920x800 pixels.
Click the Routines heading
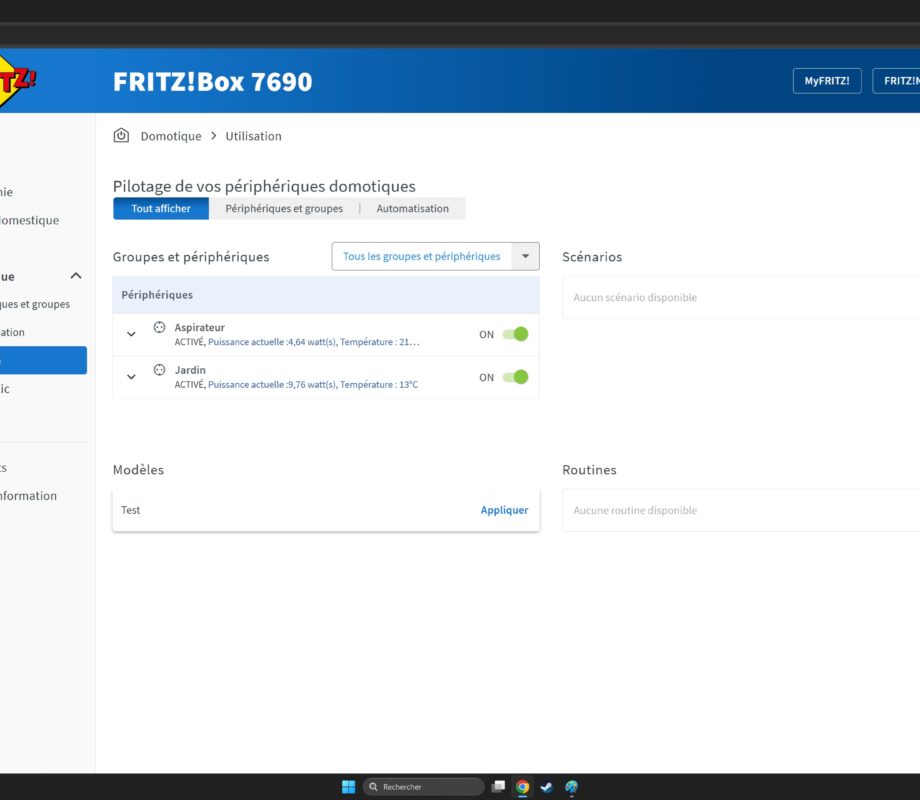(x=589, y=470)
